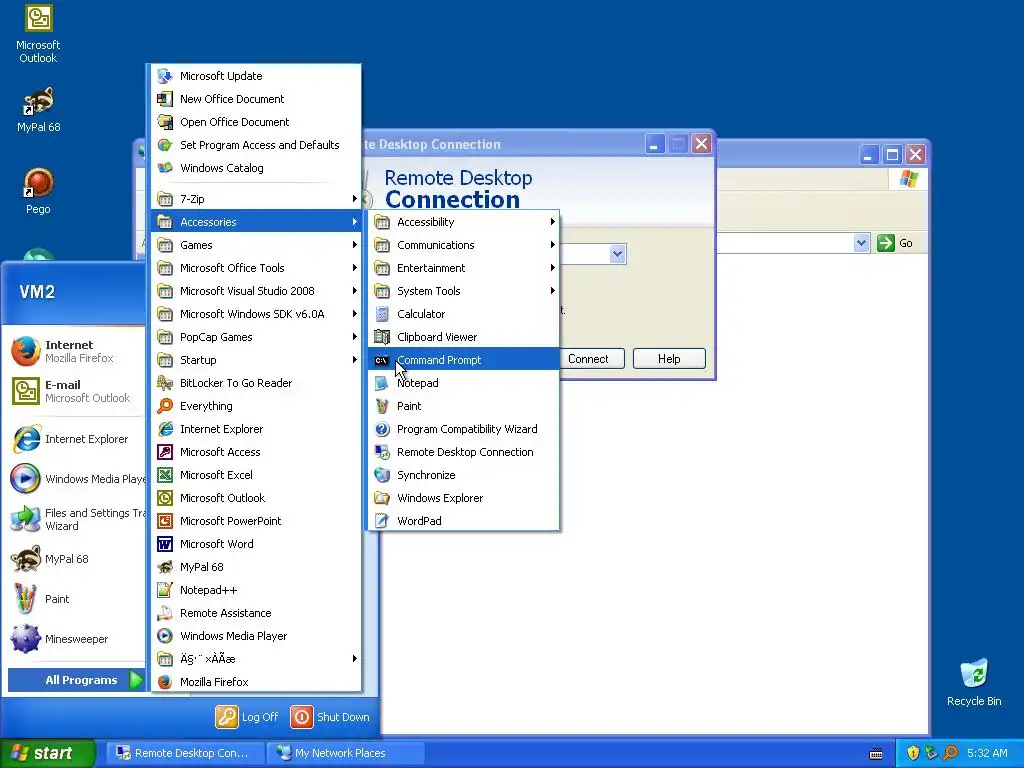
Task: Click the Windows Catalog icon
Action: (x=165, y=168)
